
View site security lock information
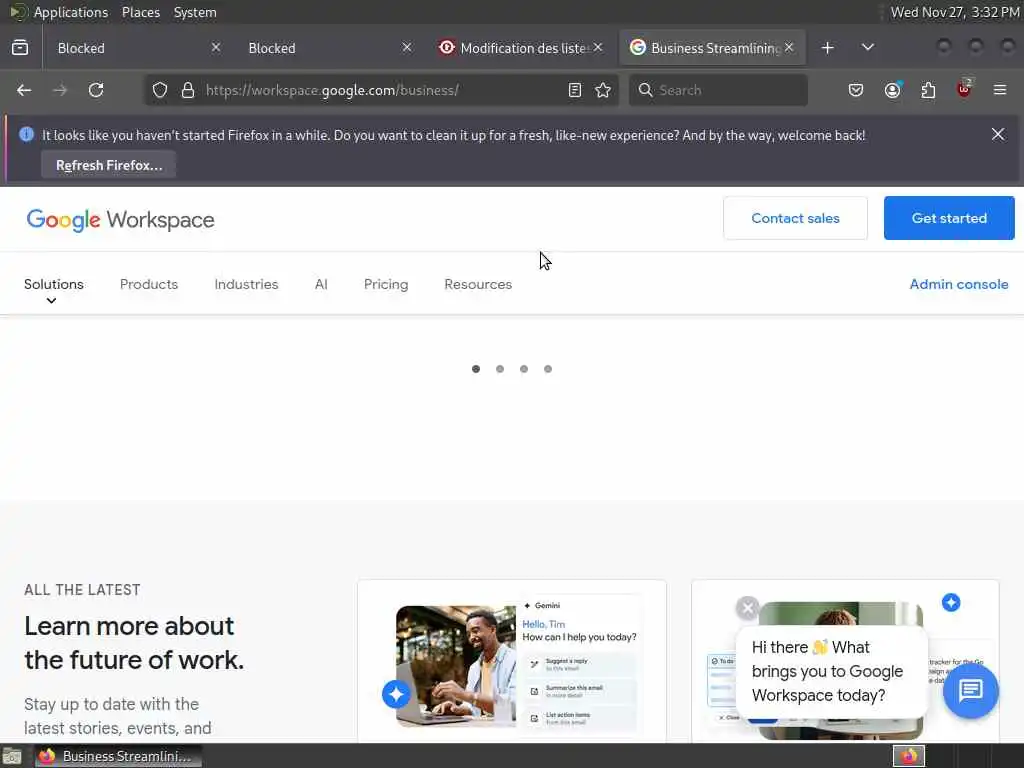click(x=188, y=90)
